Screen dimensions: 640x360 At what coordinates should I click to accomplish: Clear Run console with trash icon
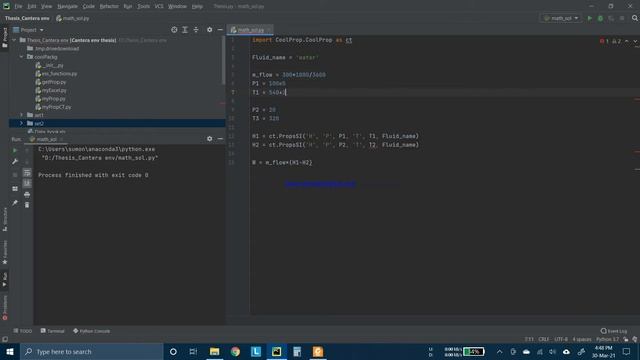click(27, 205)
